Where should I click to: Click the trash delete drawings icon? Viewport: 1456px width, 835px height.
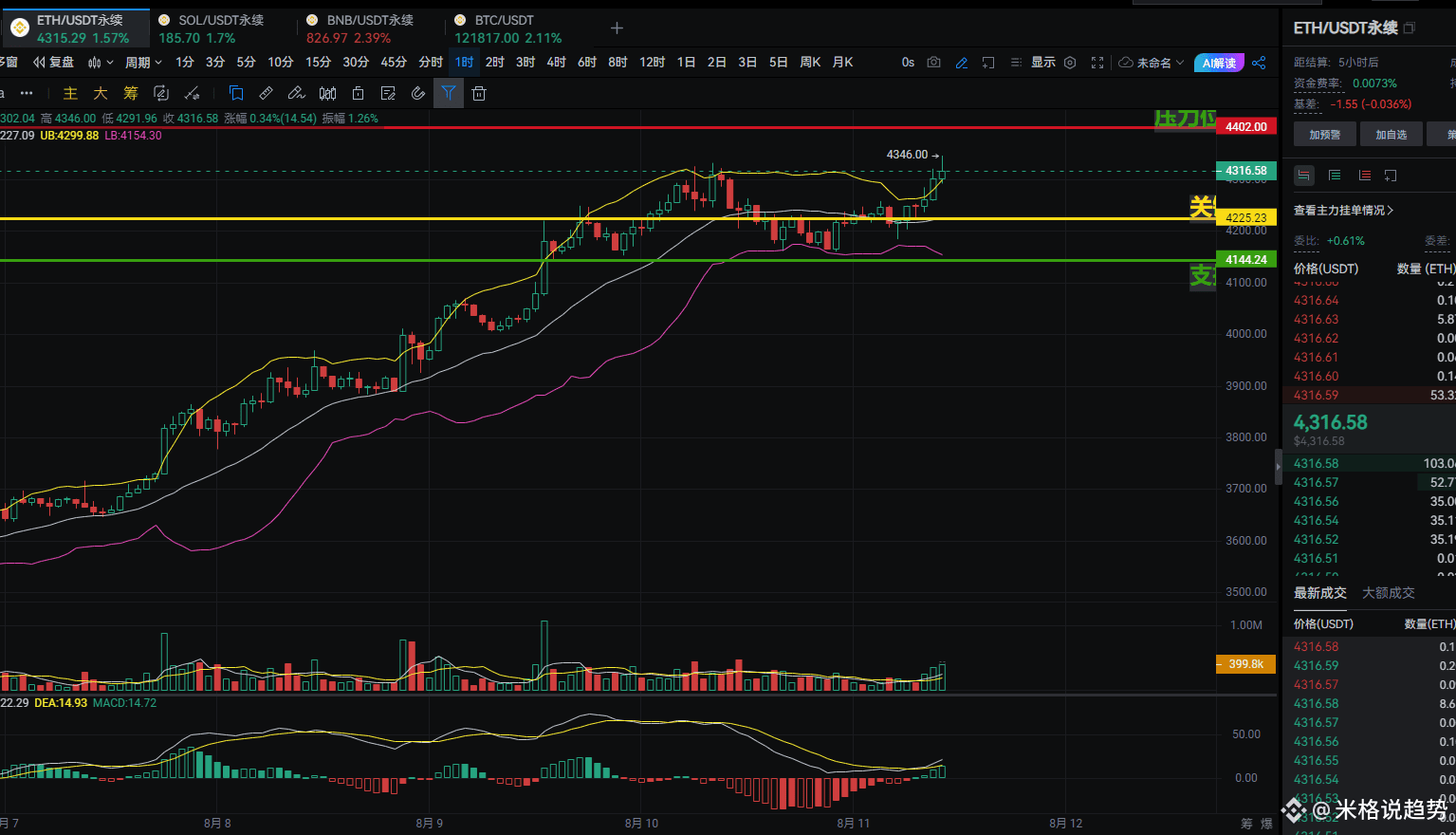[479, 93]
